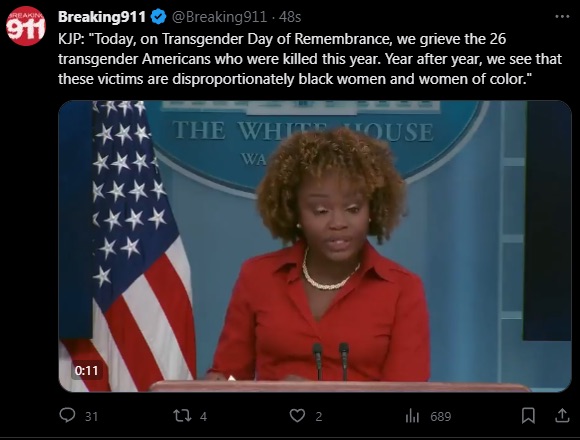Play the White House briefing video

click(x=315, y=246)
